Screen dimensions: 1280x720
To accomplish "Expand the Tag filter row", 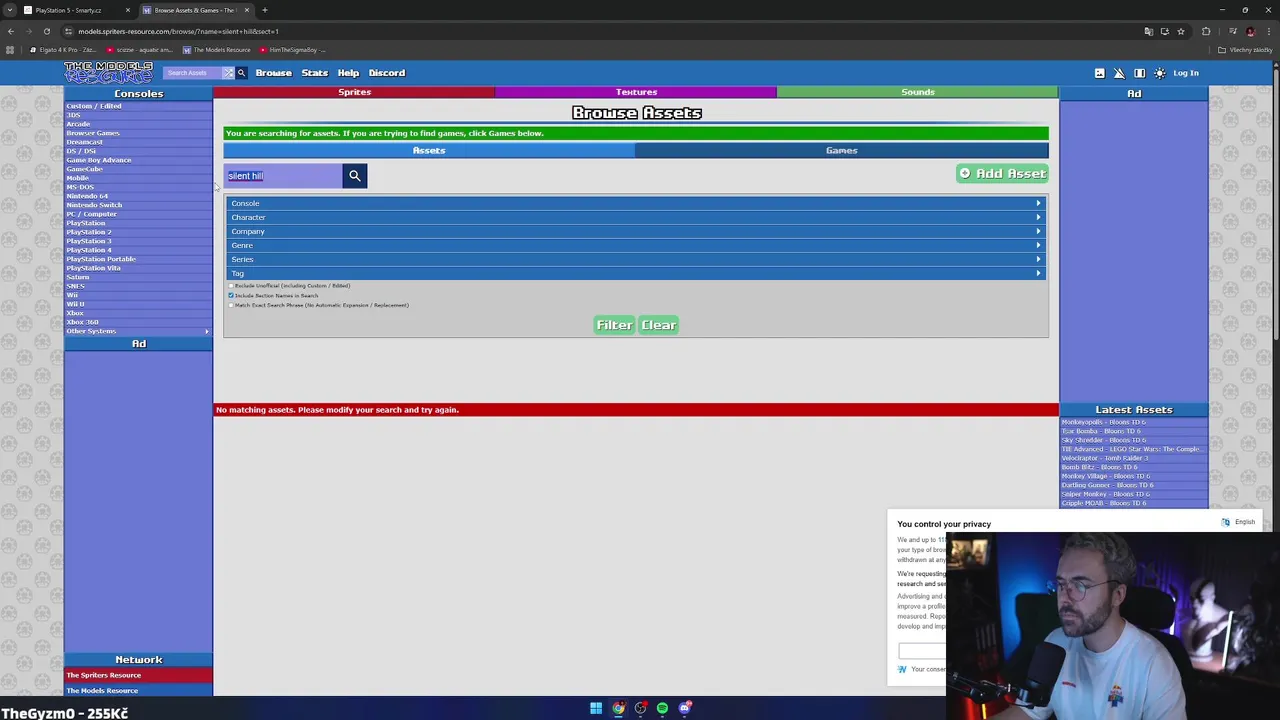I will [x=636, y=273].
